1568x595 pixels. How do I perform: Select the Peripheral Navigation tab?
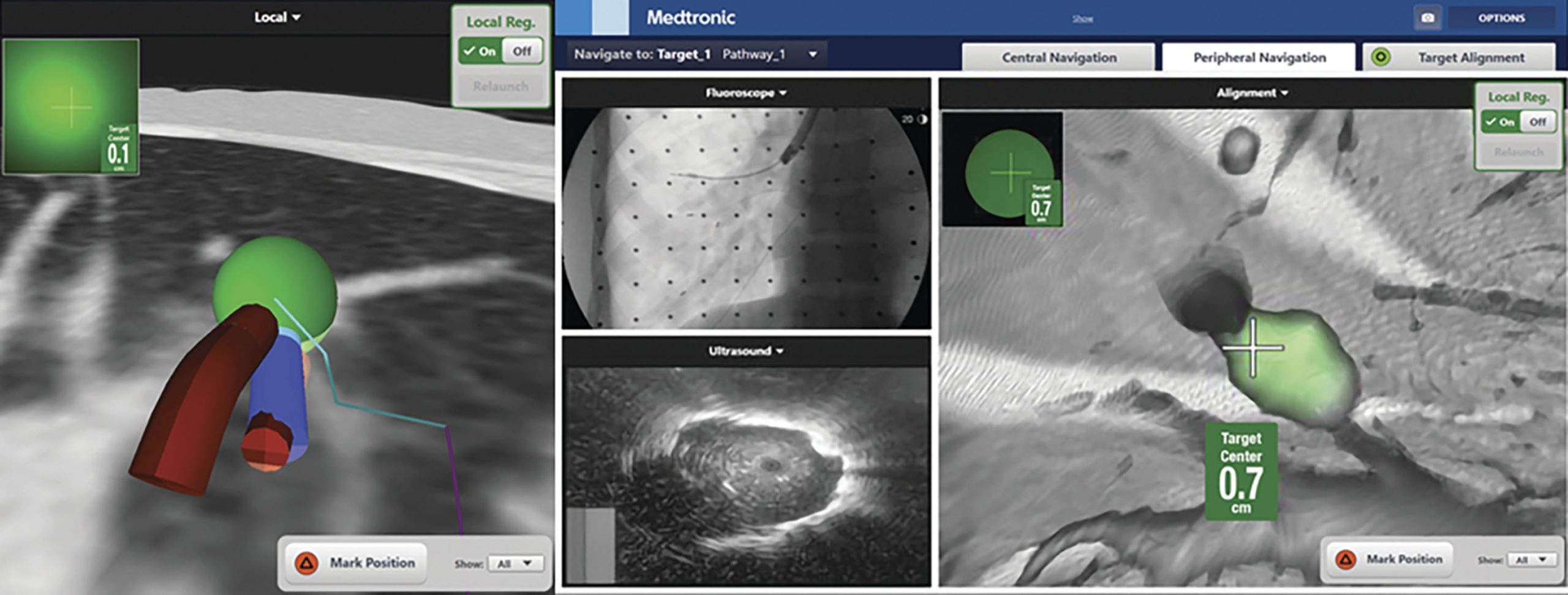1259,58
